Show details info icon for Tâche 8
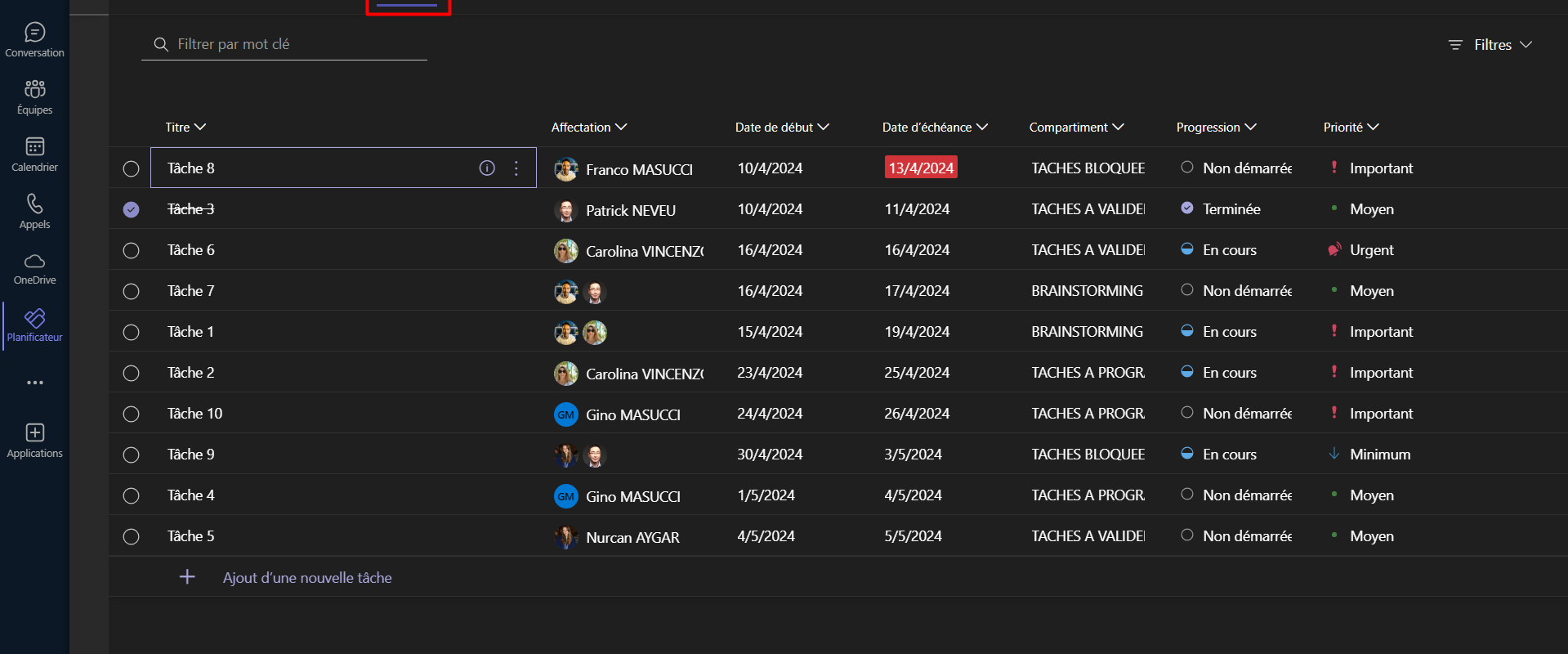The image size is (1568, 654). coord(487,168)
